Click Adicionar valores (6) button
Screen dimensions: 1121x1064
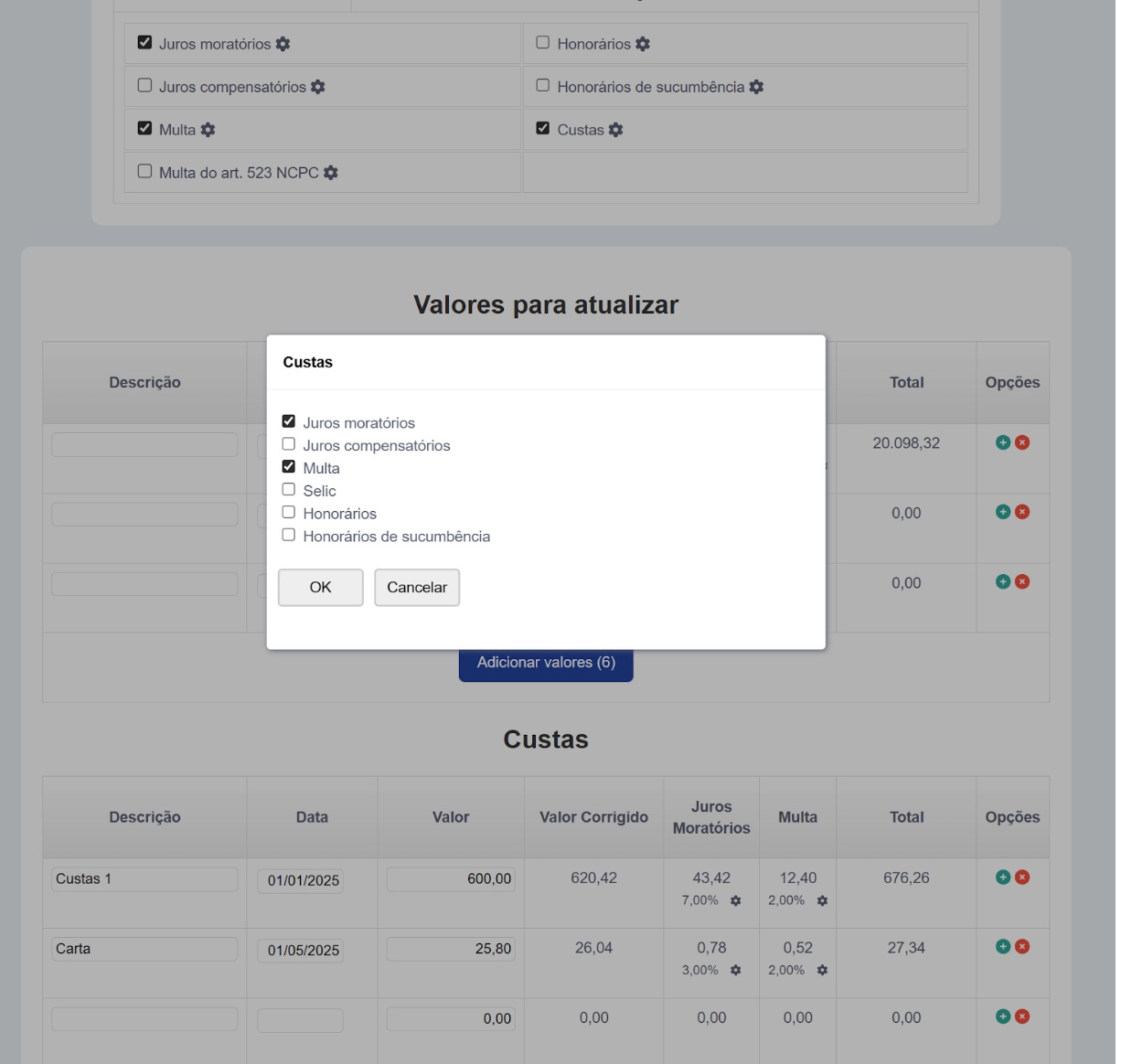(x=546, y=664)
